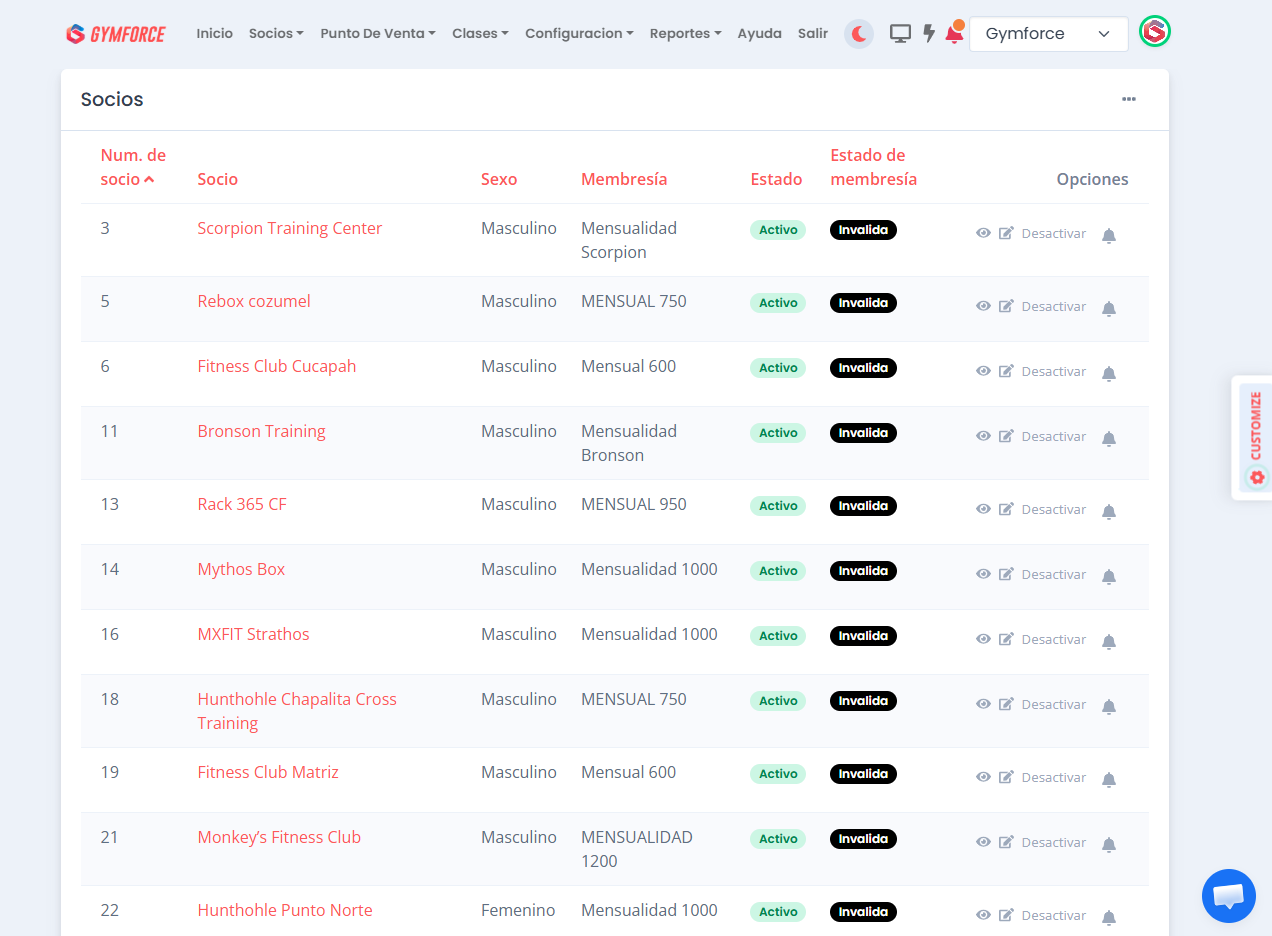Open Bronson Training member link
The height and width of the screenshot is (936, 1272).
point(261,431)
